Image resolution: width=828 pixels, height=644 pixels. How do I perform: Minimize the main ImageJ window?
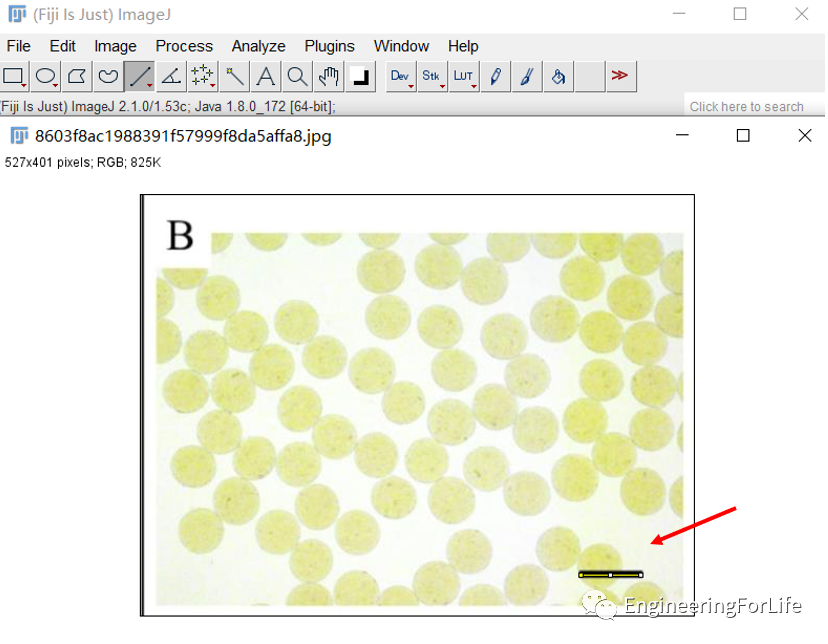(679, 14)
